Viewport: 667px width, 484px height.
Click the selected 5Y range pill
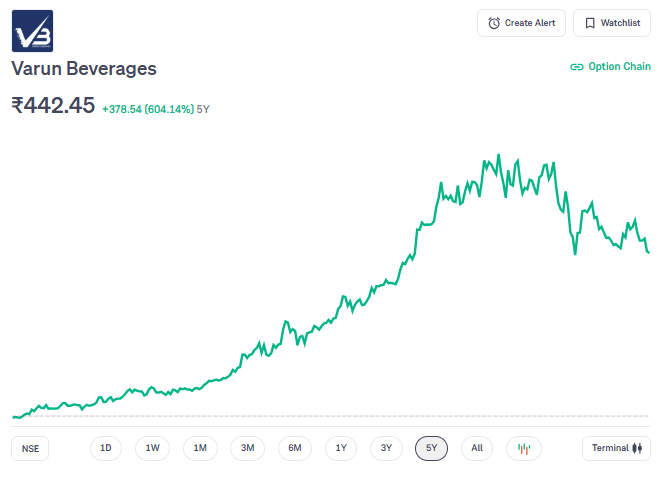point(432,448)
